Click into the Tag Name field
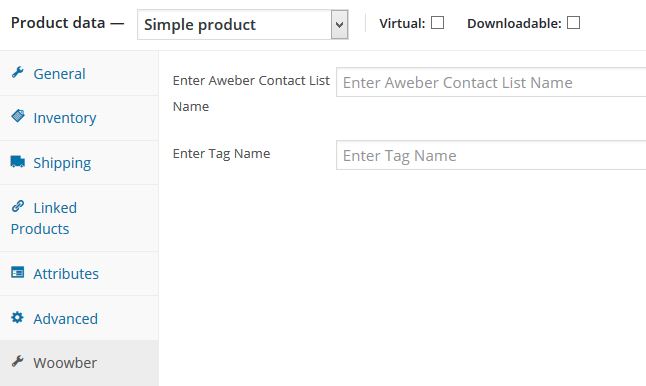Screen dimensions: 646x386 [491, 155]
